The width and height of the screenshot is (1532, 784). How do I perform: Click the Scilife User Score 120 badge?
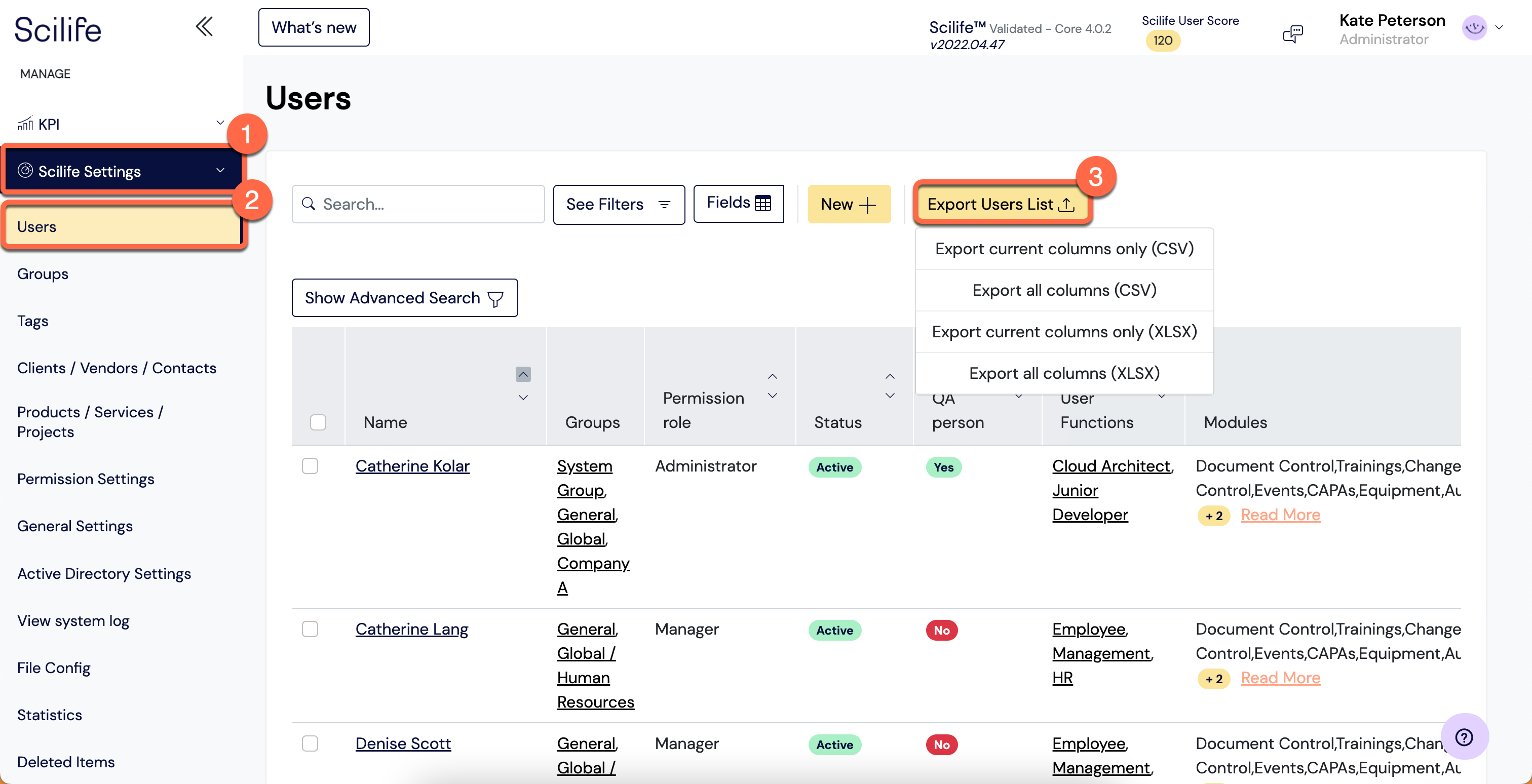tap(1163, 41)
